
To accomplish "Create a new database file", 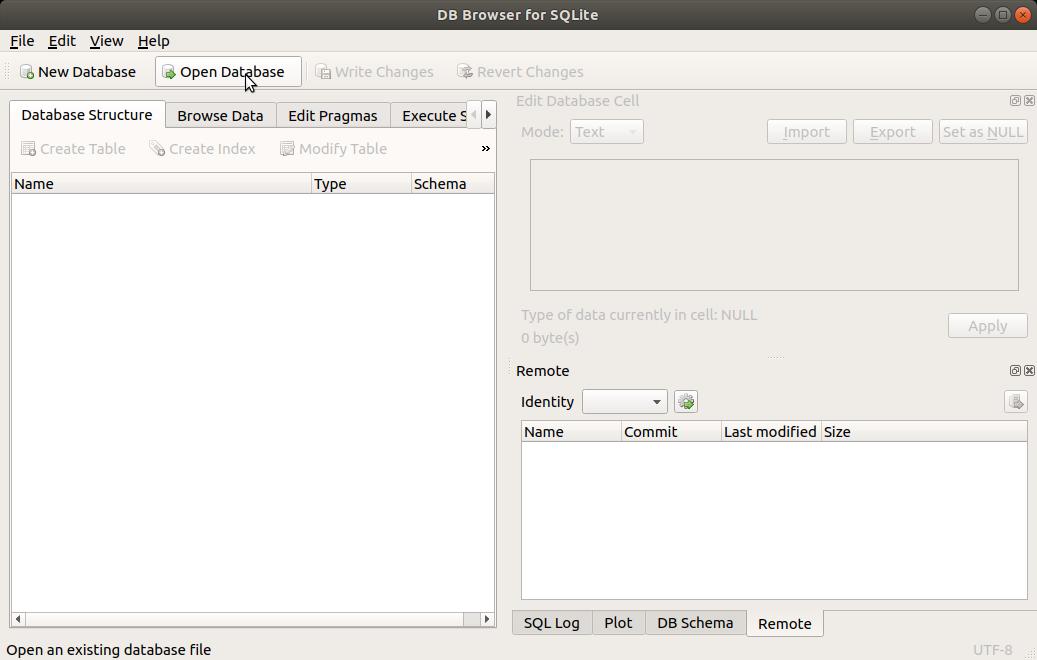I will click(78, 71).
